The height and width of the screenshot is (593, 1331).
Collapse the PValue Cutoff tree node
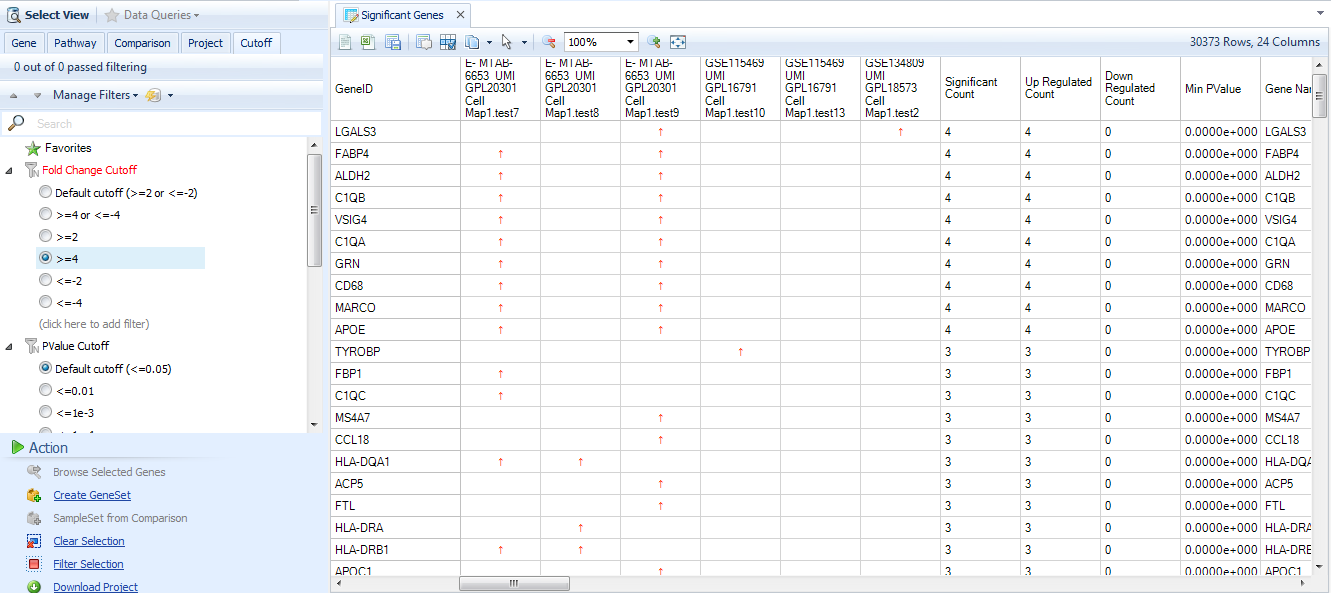click(10, 346)
